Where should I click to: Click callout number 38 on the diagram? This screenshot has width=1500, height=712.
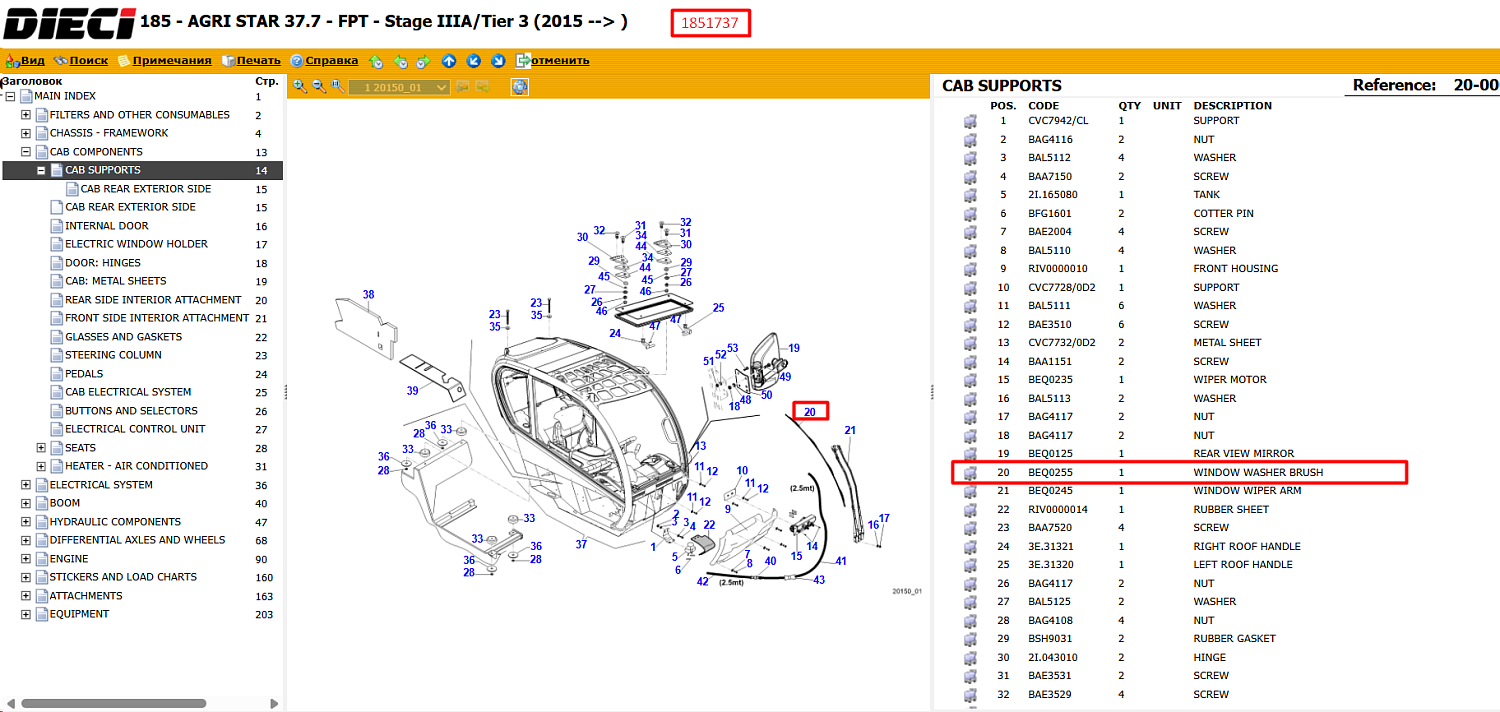click(368, 295)
